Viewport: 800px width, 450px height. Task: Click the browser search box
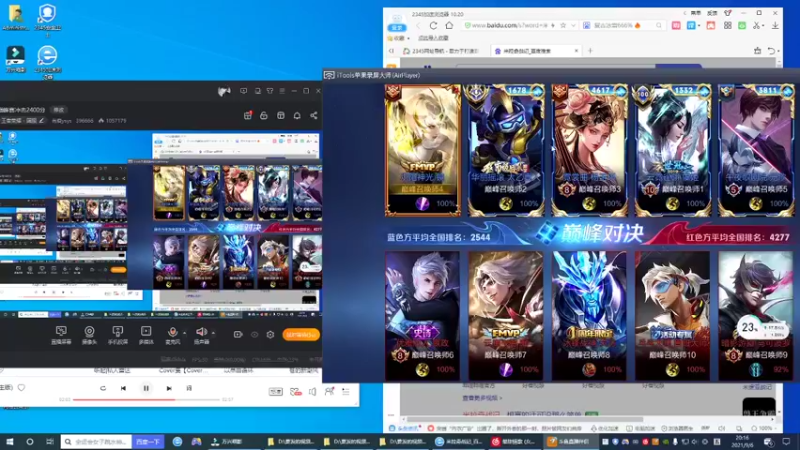(x=622, y=26)
